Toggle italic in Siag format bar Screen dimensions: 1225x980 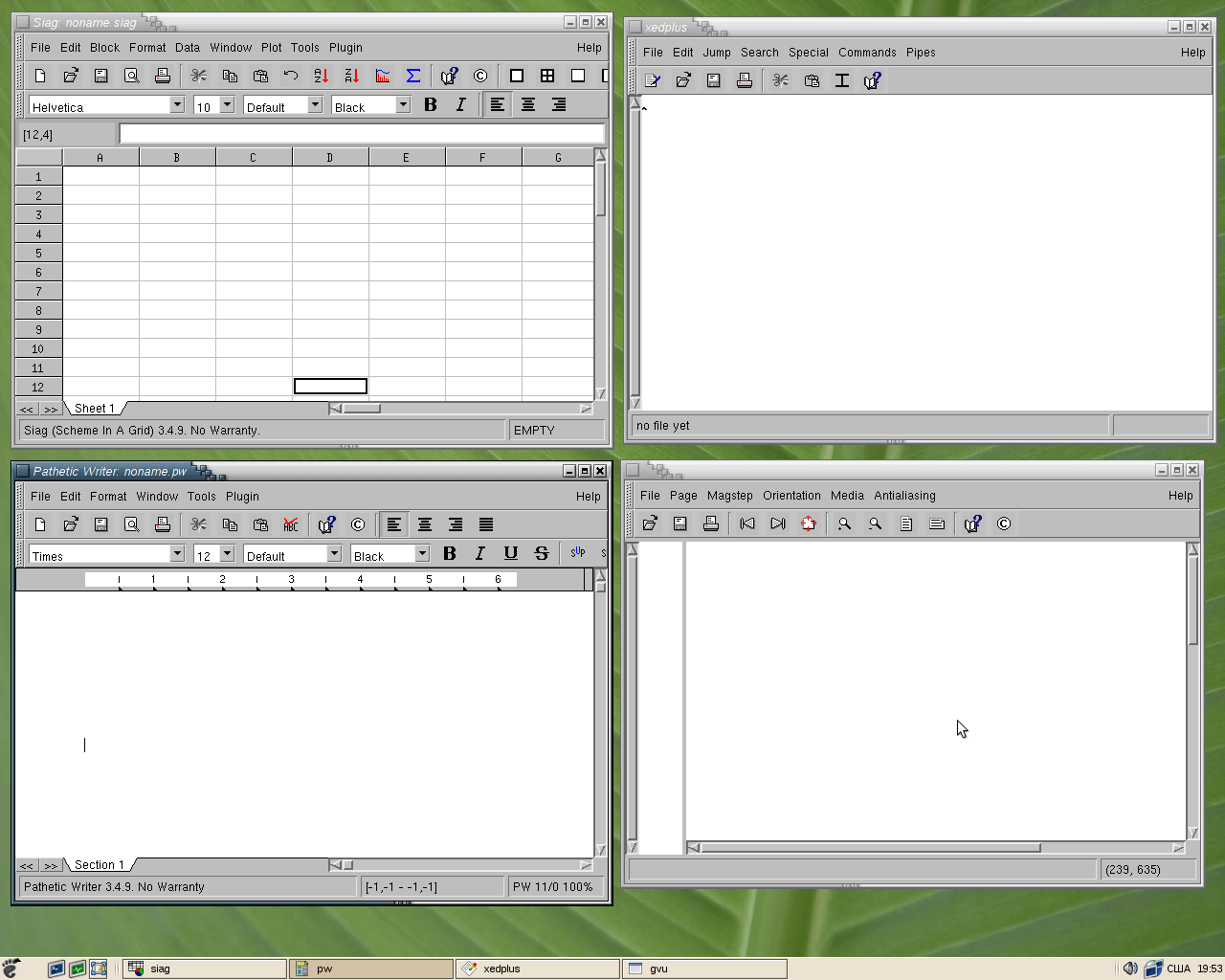click(x=461, y=104)
